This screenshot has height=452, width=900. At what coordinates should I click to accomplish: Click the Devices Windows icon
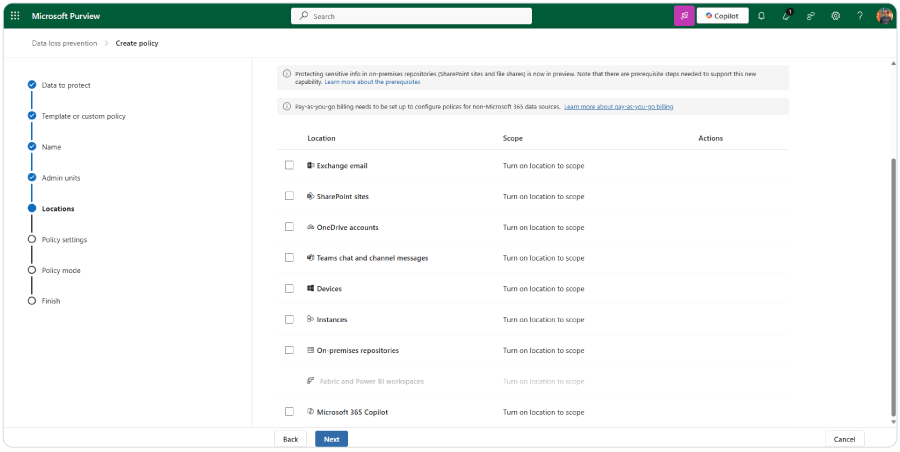tap(311, 288)
